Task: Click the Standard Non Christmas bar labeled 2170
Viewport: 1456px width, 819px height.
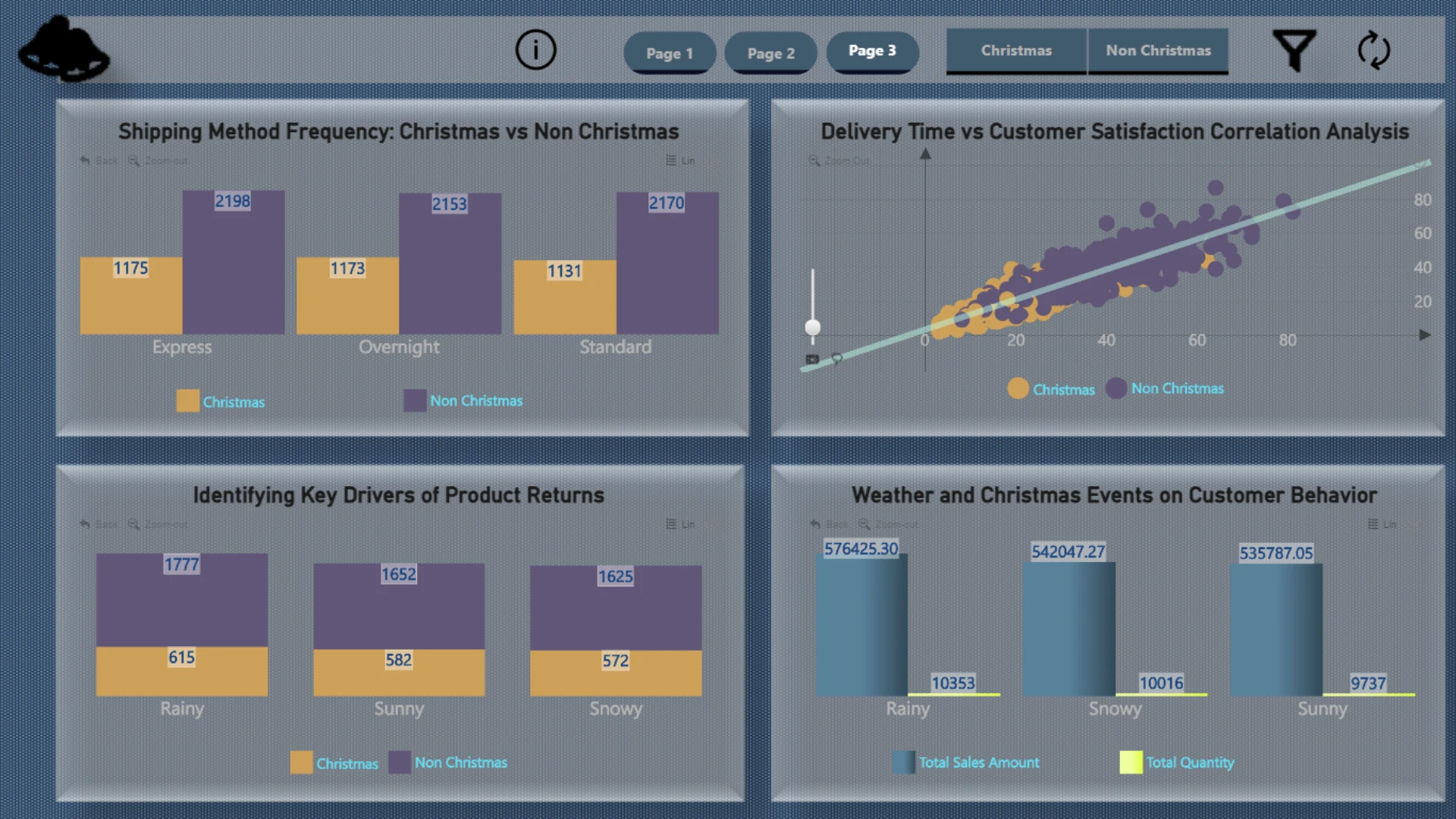Action: [667, 263]
